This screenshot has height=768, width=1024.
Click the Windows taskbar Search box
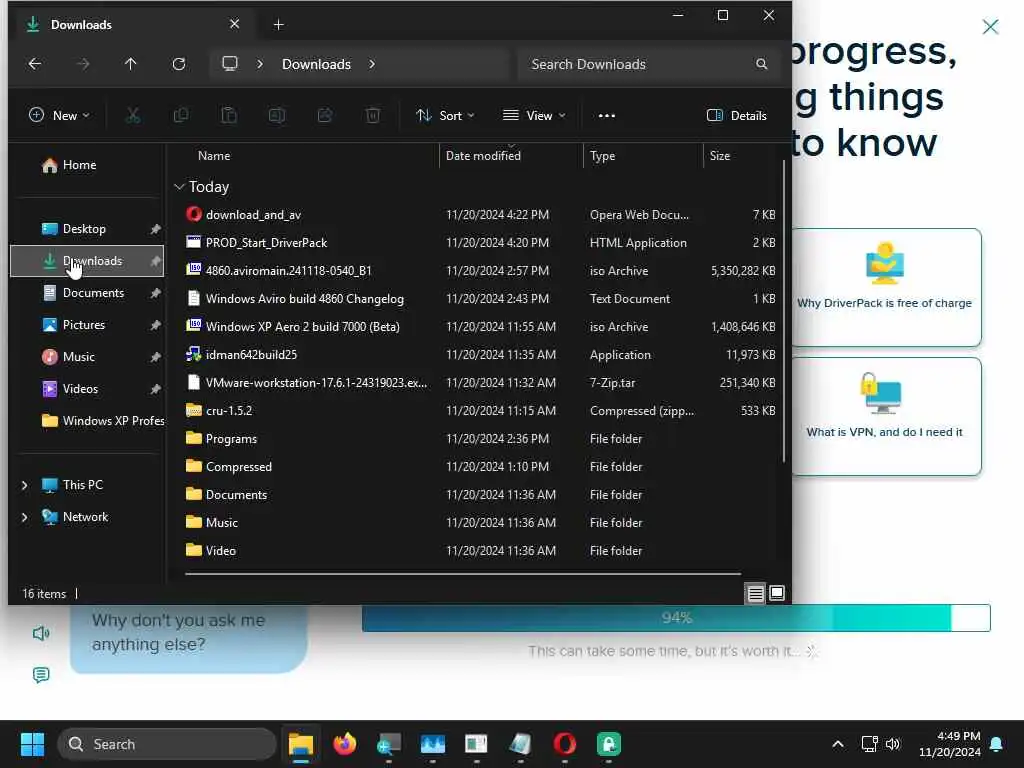pyautogui.click(x=167, y=744)
